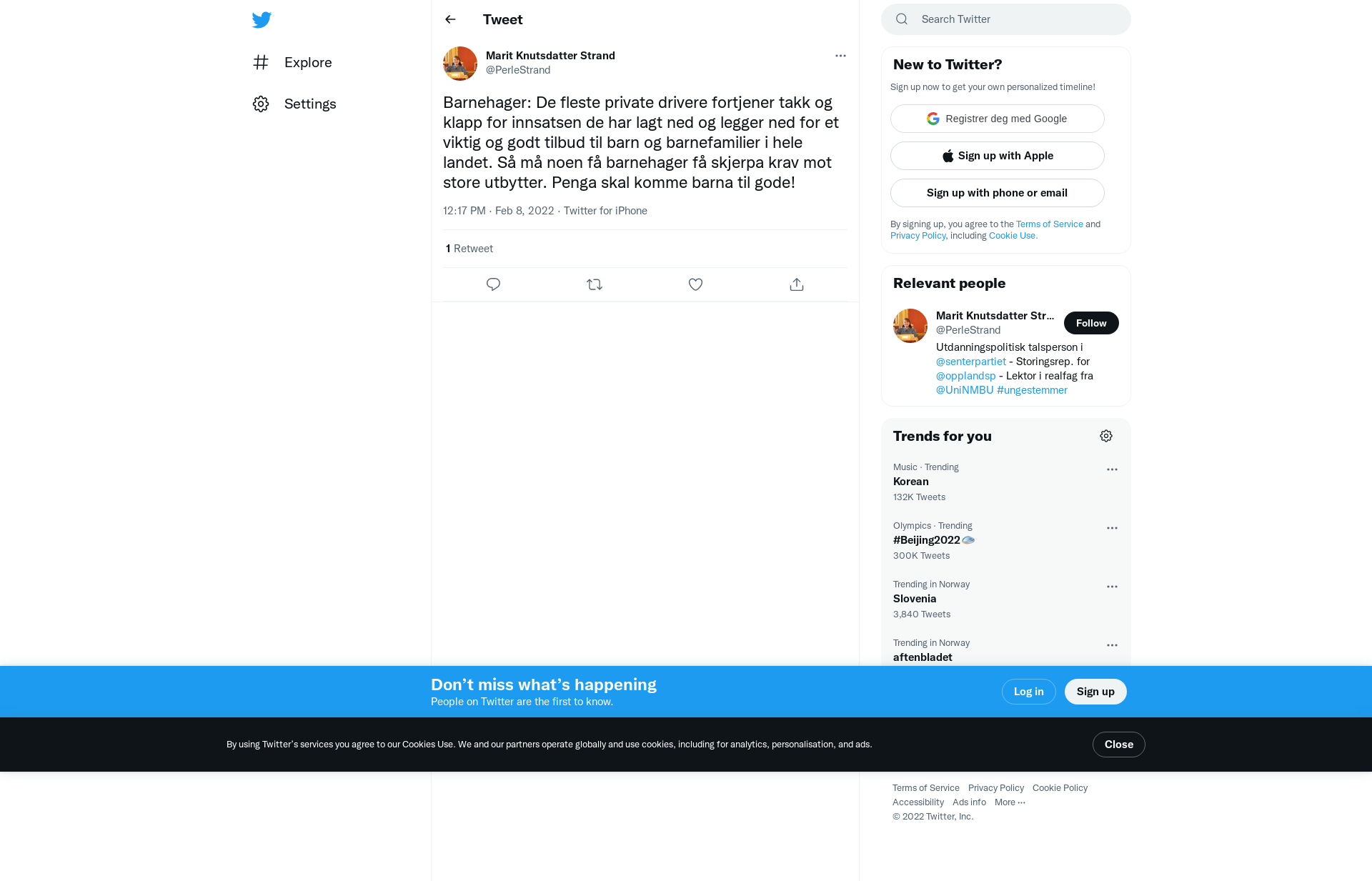Sign up with Apple
The height and width of the screenshot is (881, 1372).
tap(997, 156)
